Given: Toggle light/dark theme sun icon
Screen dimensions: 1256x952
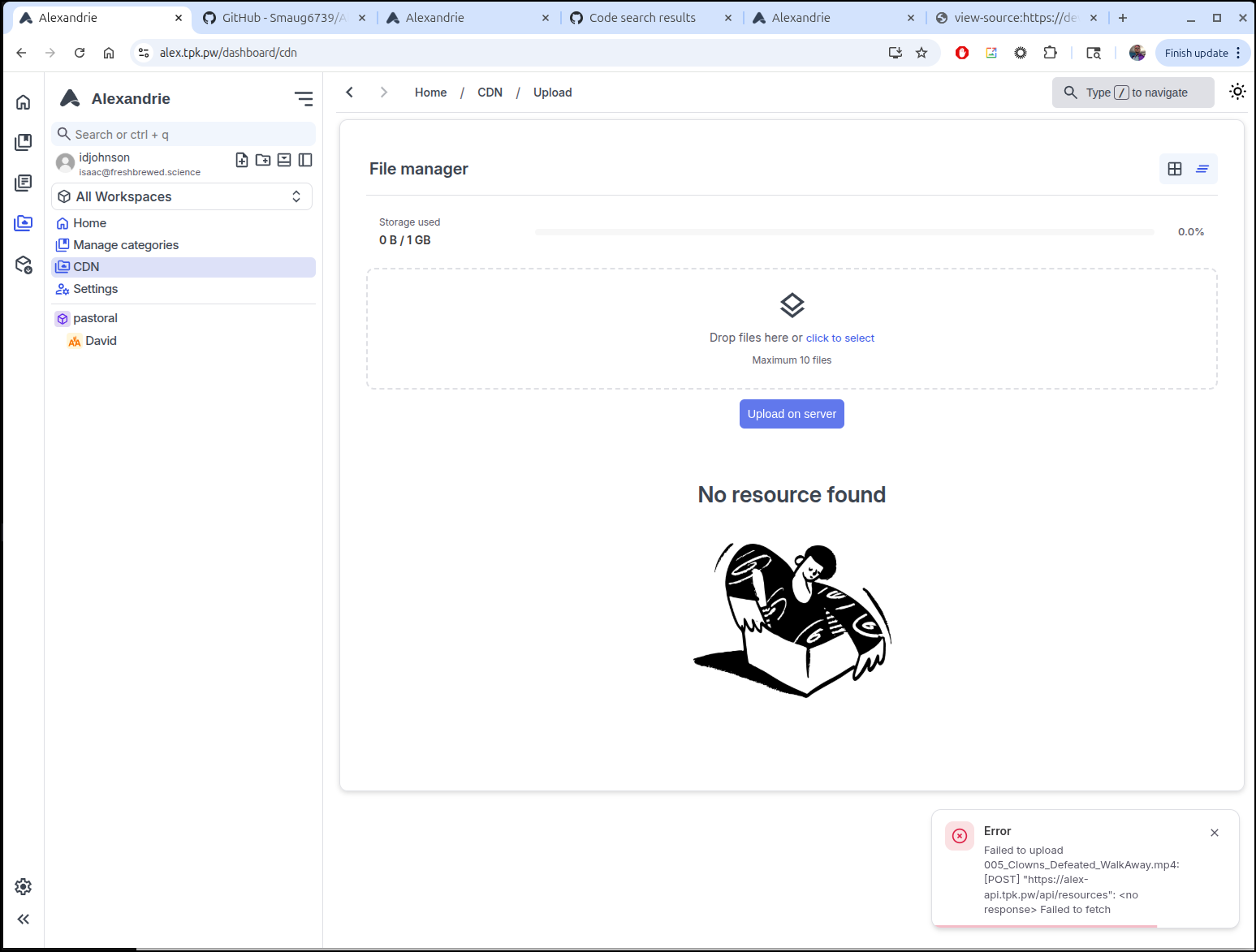Looking at the screenshot, I should click(1237, 92).
